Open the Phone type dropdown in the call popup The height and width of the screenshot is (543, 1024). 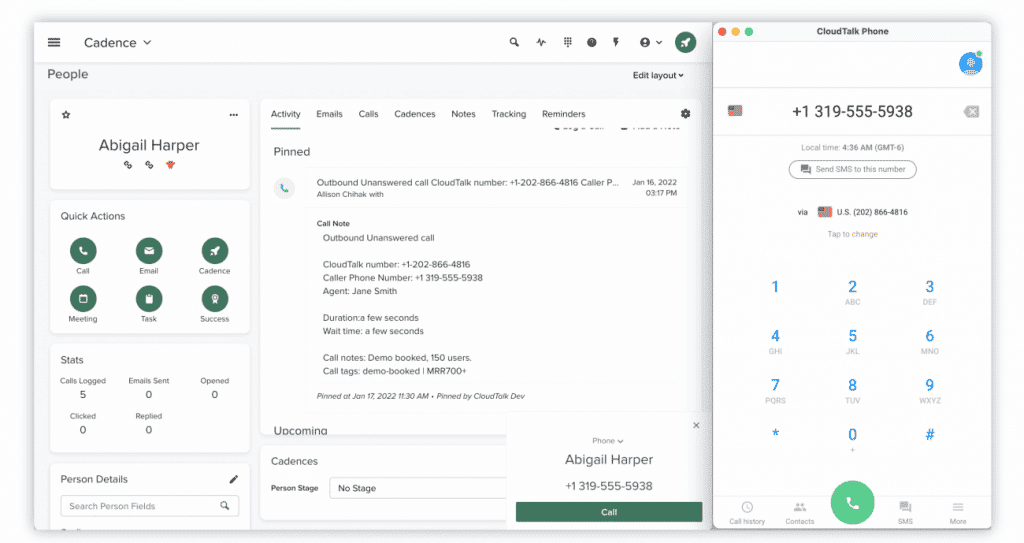click(x=608, y=441)
